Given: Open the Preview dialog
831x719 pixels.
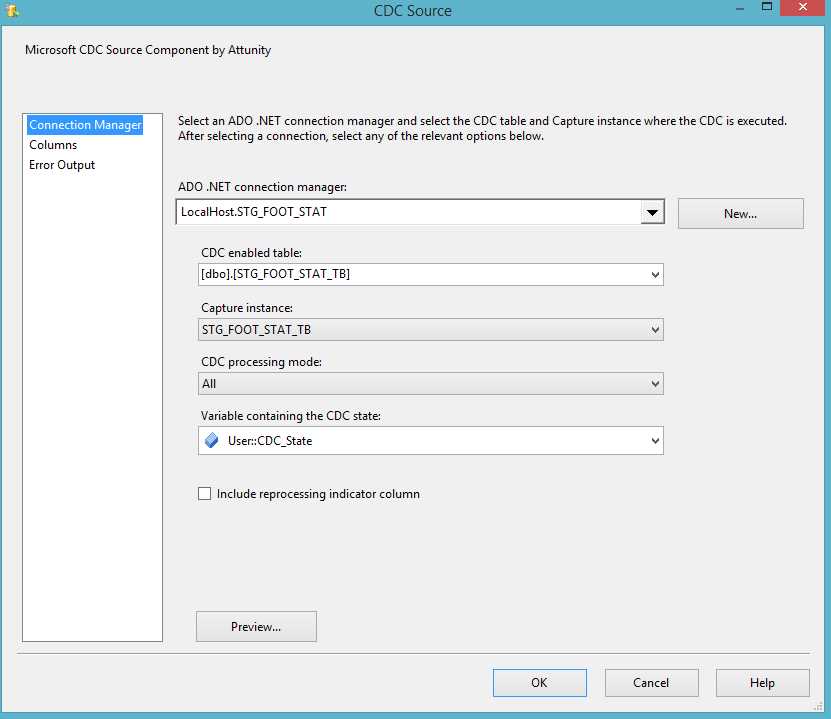Looking at the screenshot, I should coord(256,626).
